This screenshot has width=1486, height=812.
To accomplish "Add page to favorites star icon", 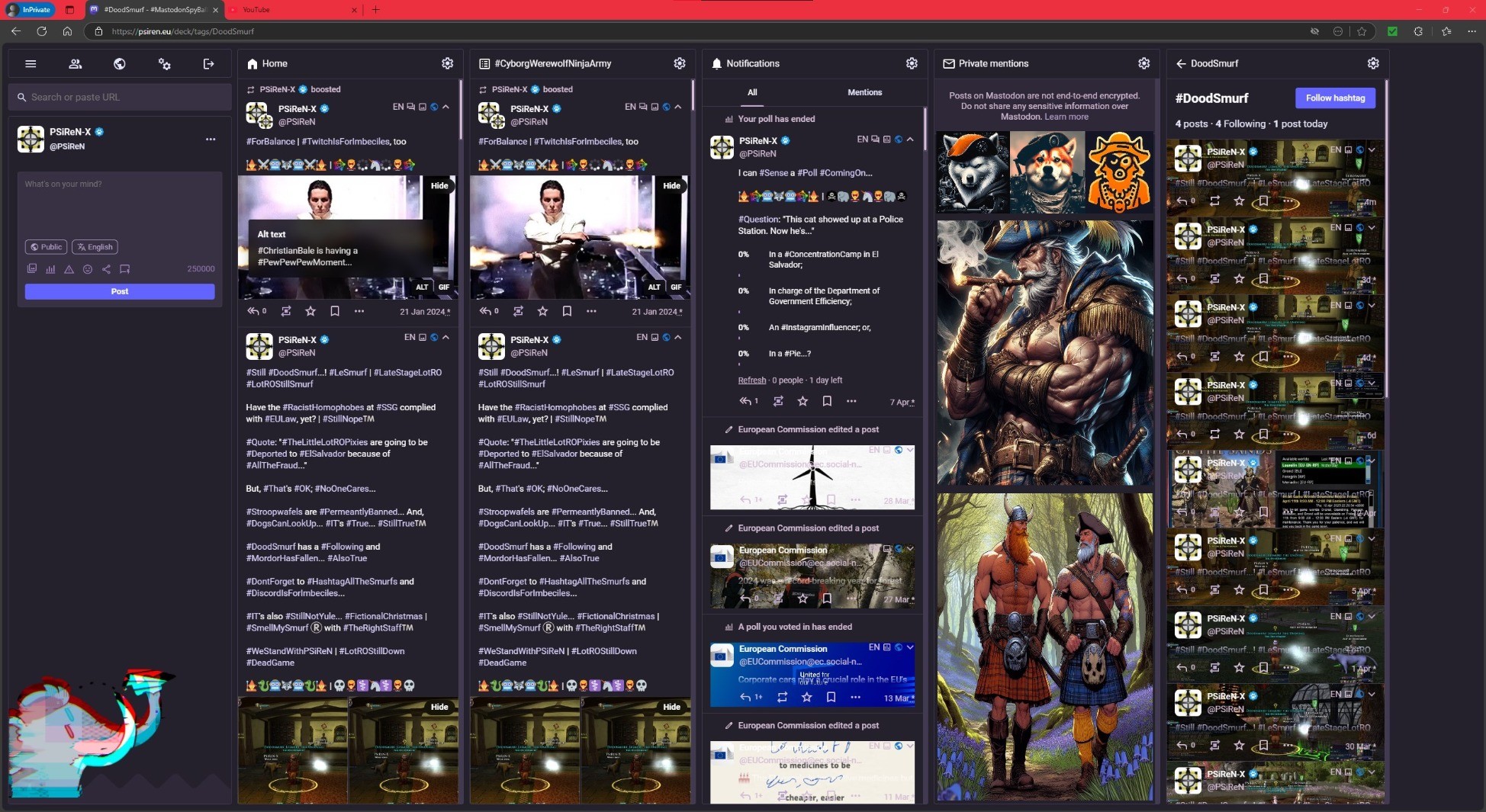I will click(1362, 31).
